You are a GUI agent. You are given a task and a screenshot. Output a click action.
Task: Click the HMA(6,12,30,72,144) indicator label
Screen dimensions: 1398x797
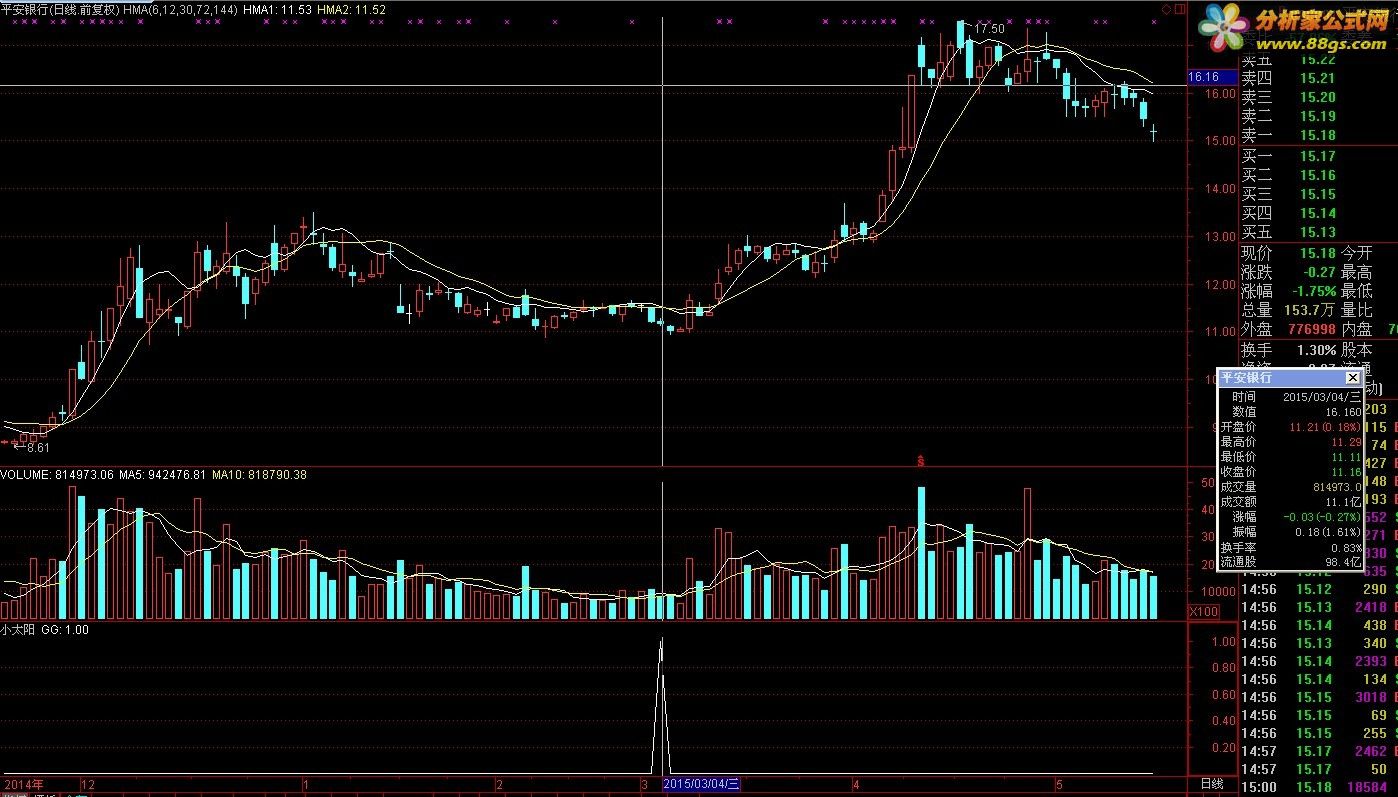(x=181, y=9)
